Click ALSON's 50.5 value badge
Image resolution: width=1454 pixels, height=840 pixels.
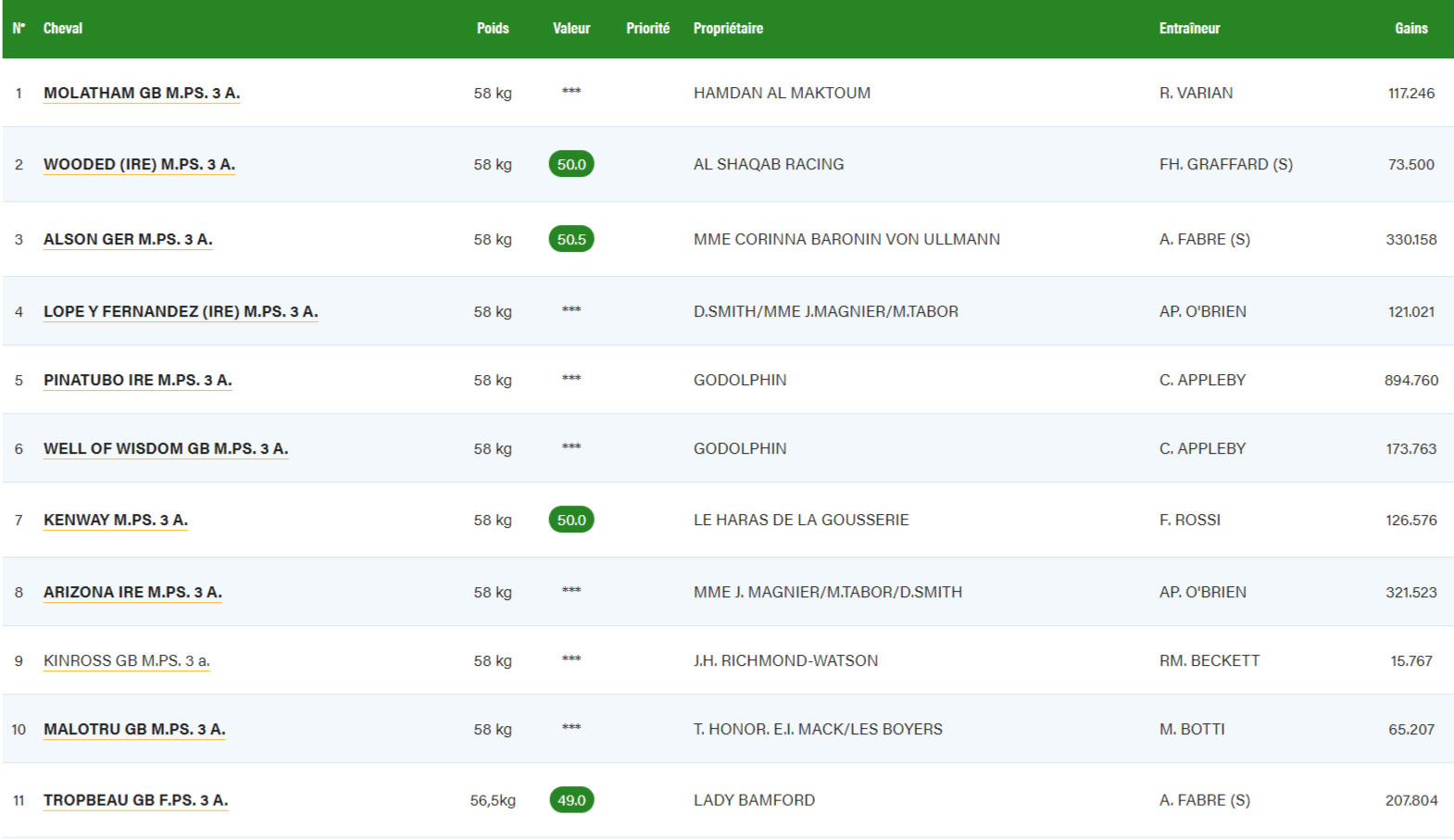point(571,239)
